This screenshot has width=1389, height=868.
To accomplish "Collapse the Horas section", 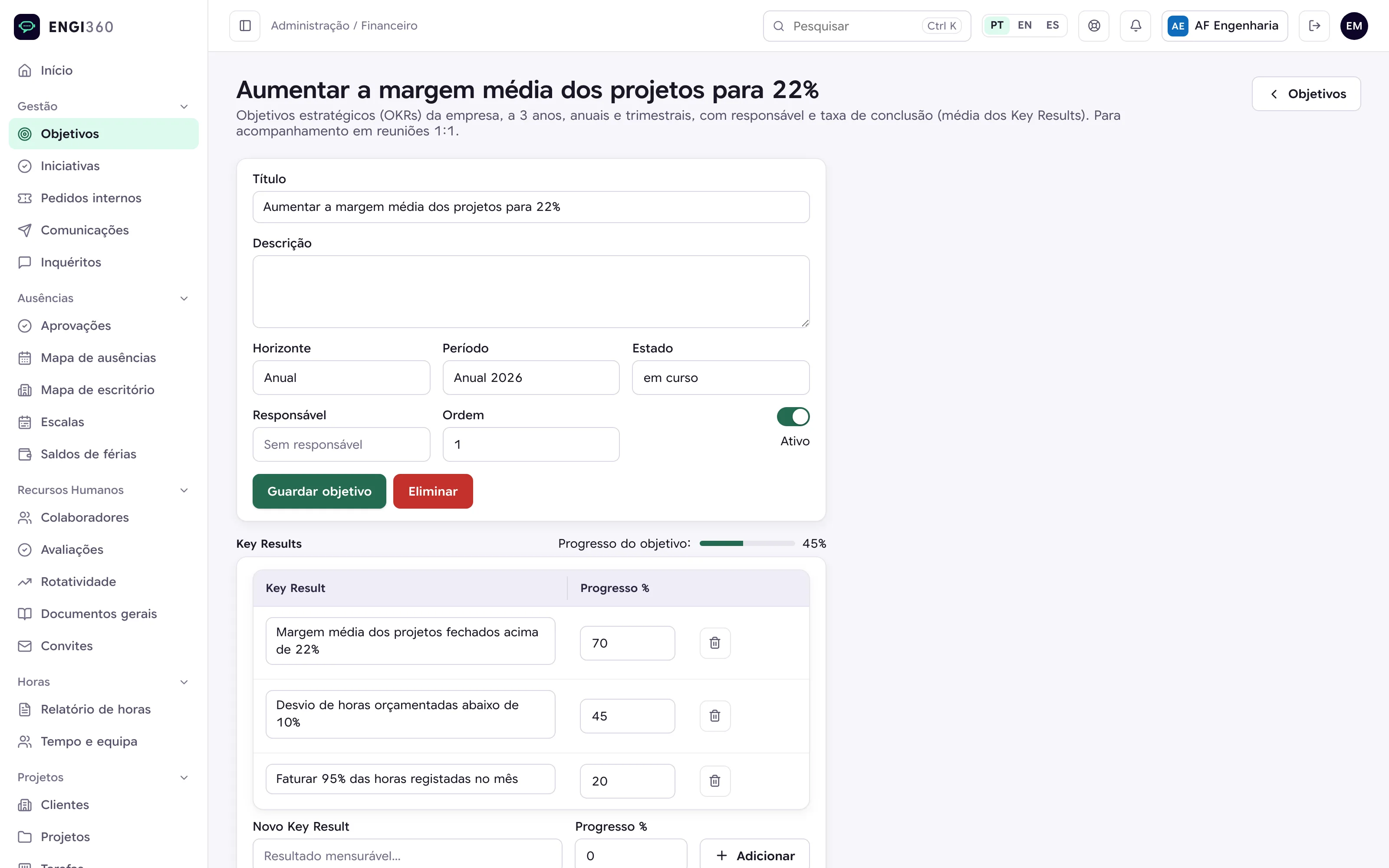I will pos(184,682).
